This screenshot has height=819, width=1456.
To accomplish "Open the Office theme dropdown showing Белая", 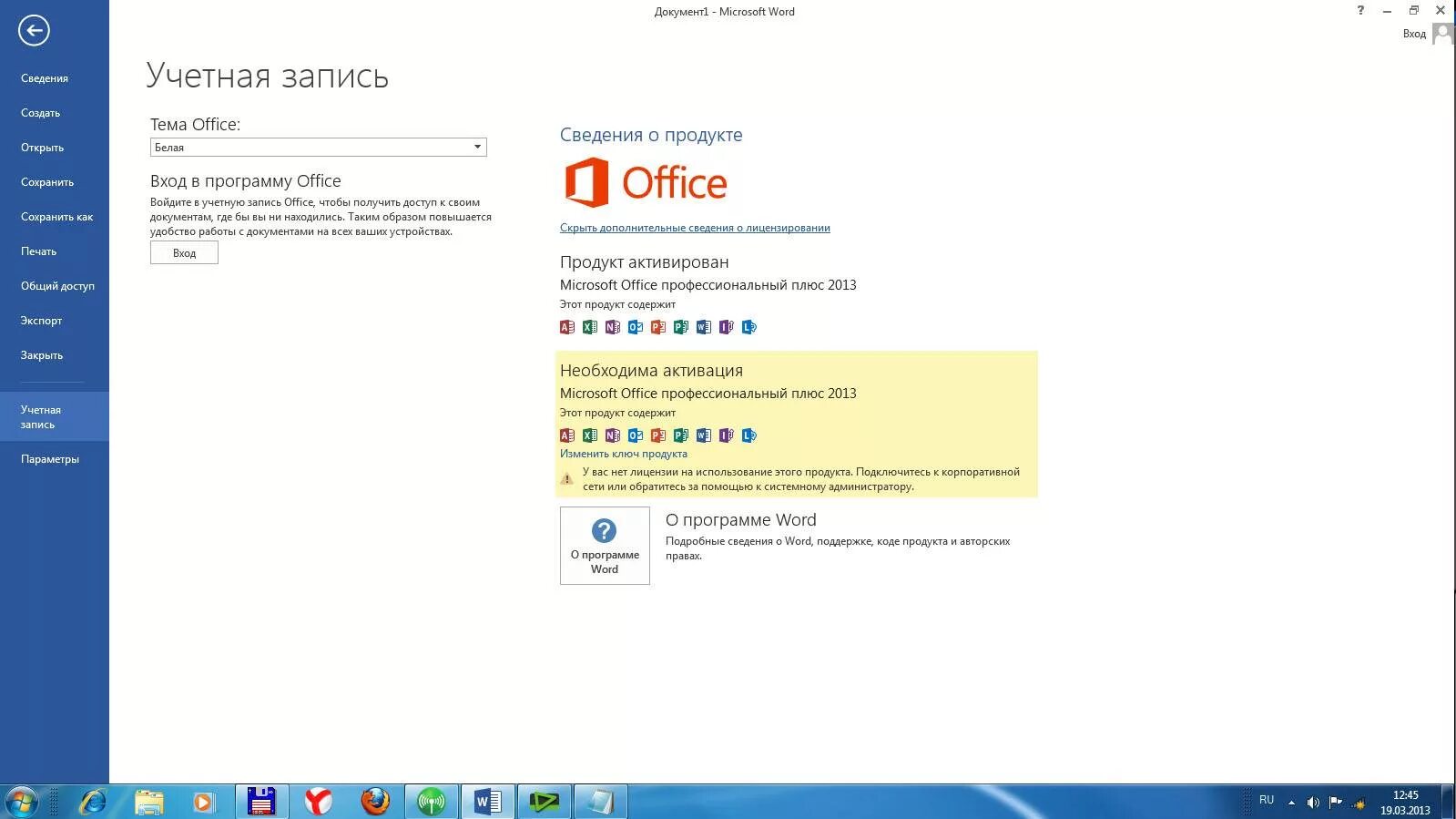I will pyautogui.click(x=318, y=147).
